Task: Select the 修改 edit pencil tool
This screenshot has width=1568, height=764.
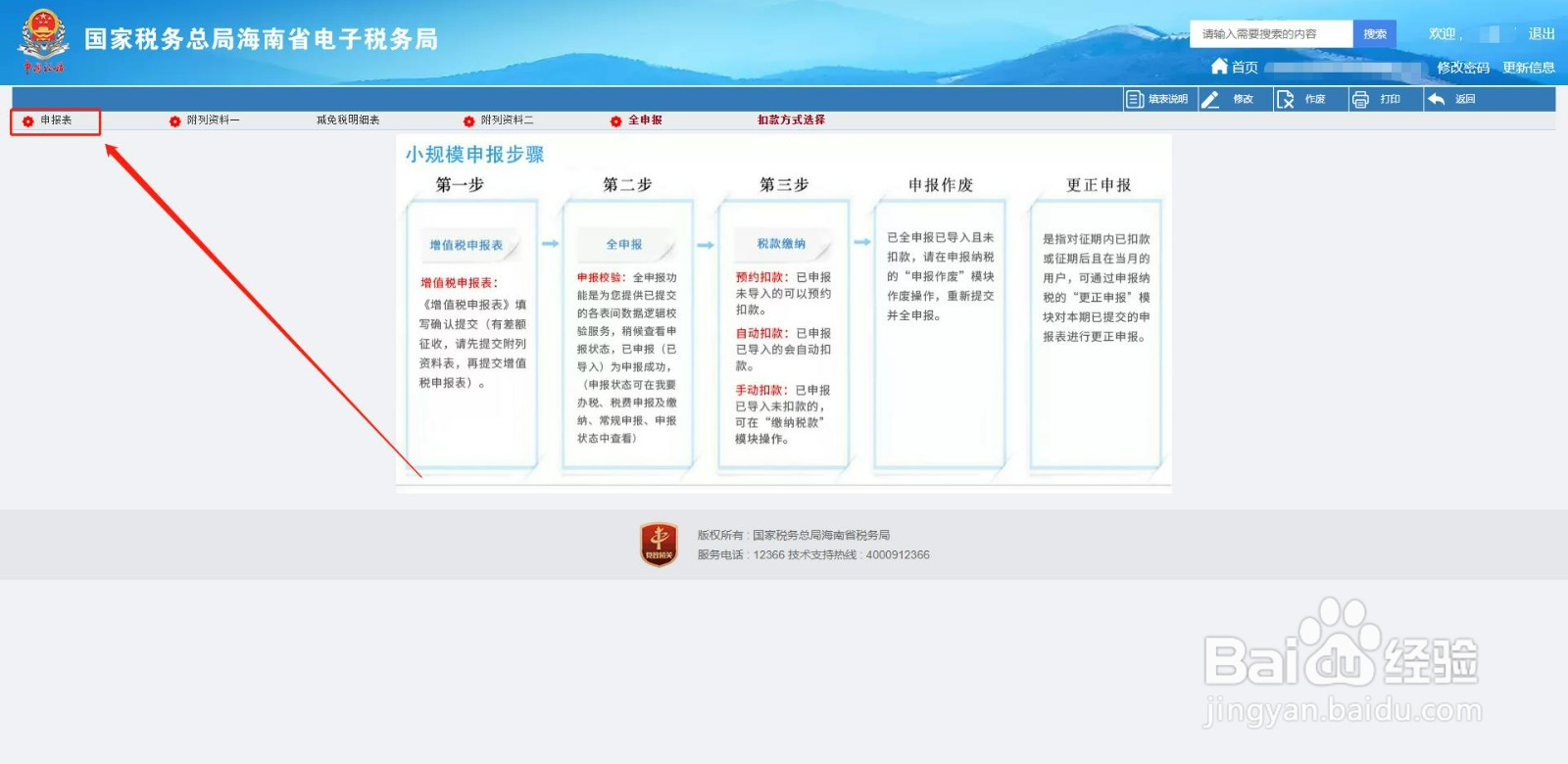Action: pos(1228,99)
